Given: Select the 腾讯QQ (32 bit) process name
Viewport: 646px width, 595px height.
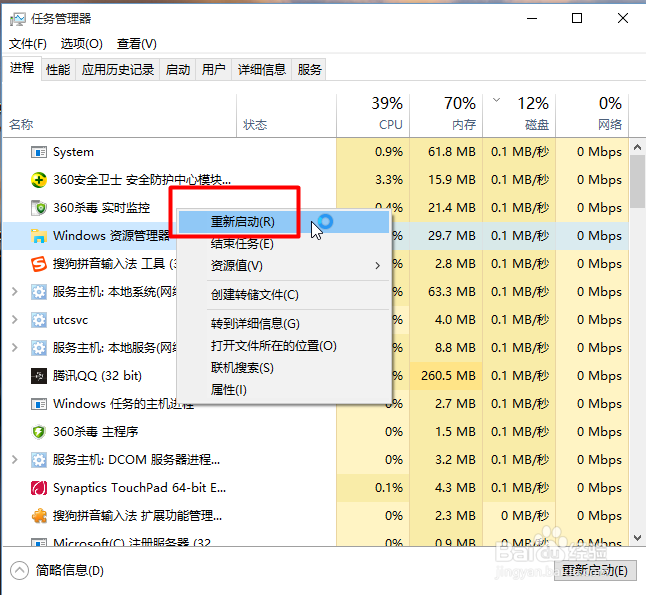Looking at the screenshot, I should 97,376.
